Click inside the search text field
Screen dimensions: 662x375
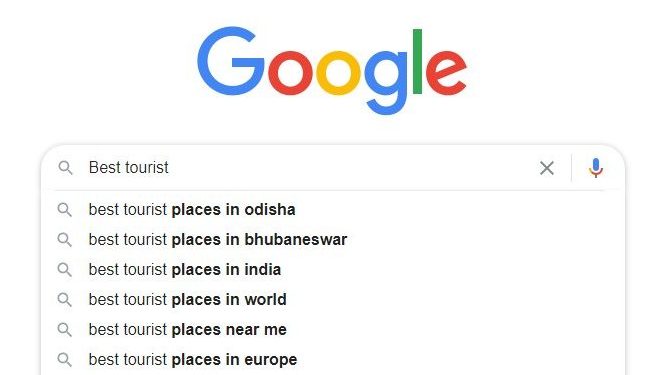click(x=310, y=168)
